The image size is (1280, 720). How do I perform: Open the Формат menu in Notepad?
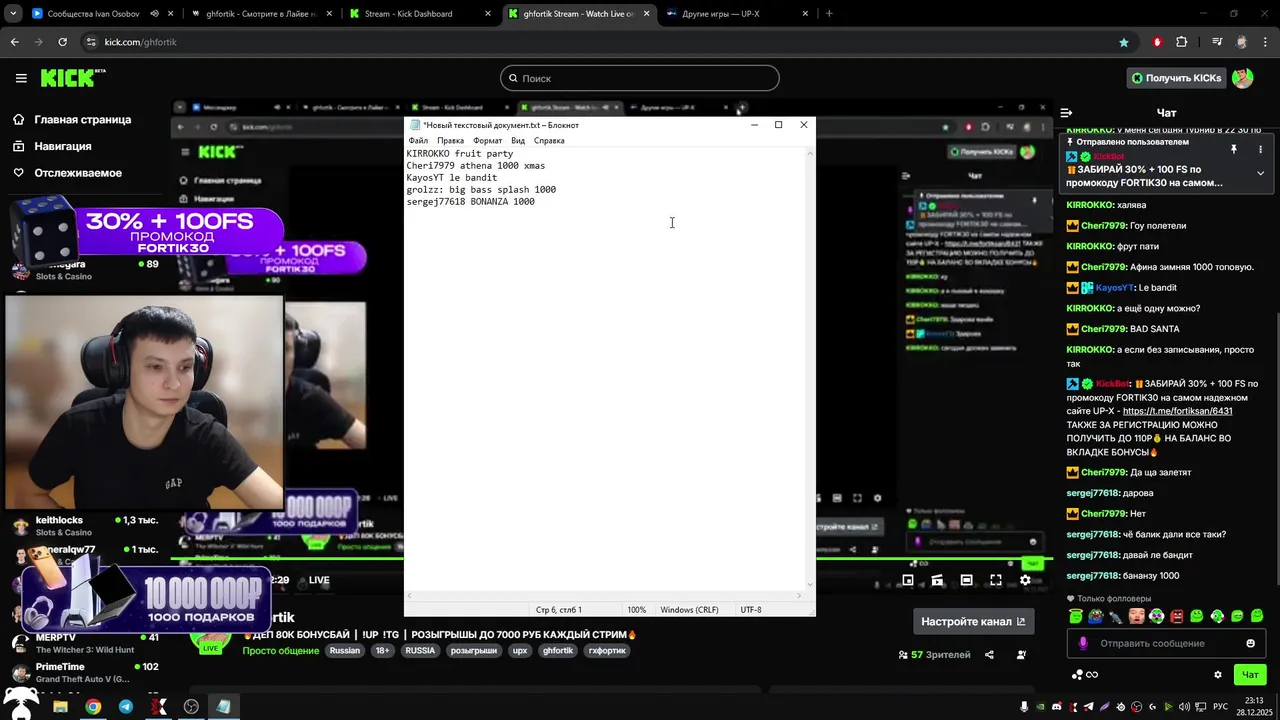click(x=487, y=141)
